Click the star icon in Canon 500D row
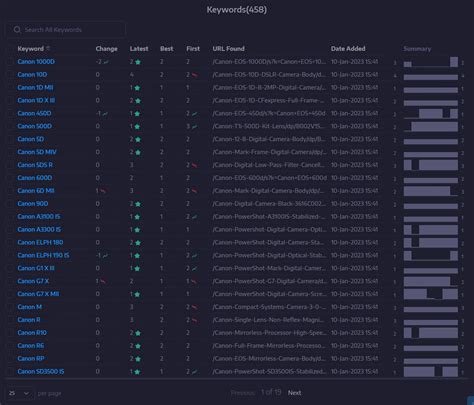Viewport: 474px width, 405px height. pyautogui.click(x=137, y=127)
